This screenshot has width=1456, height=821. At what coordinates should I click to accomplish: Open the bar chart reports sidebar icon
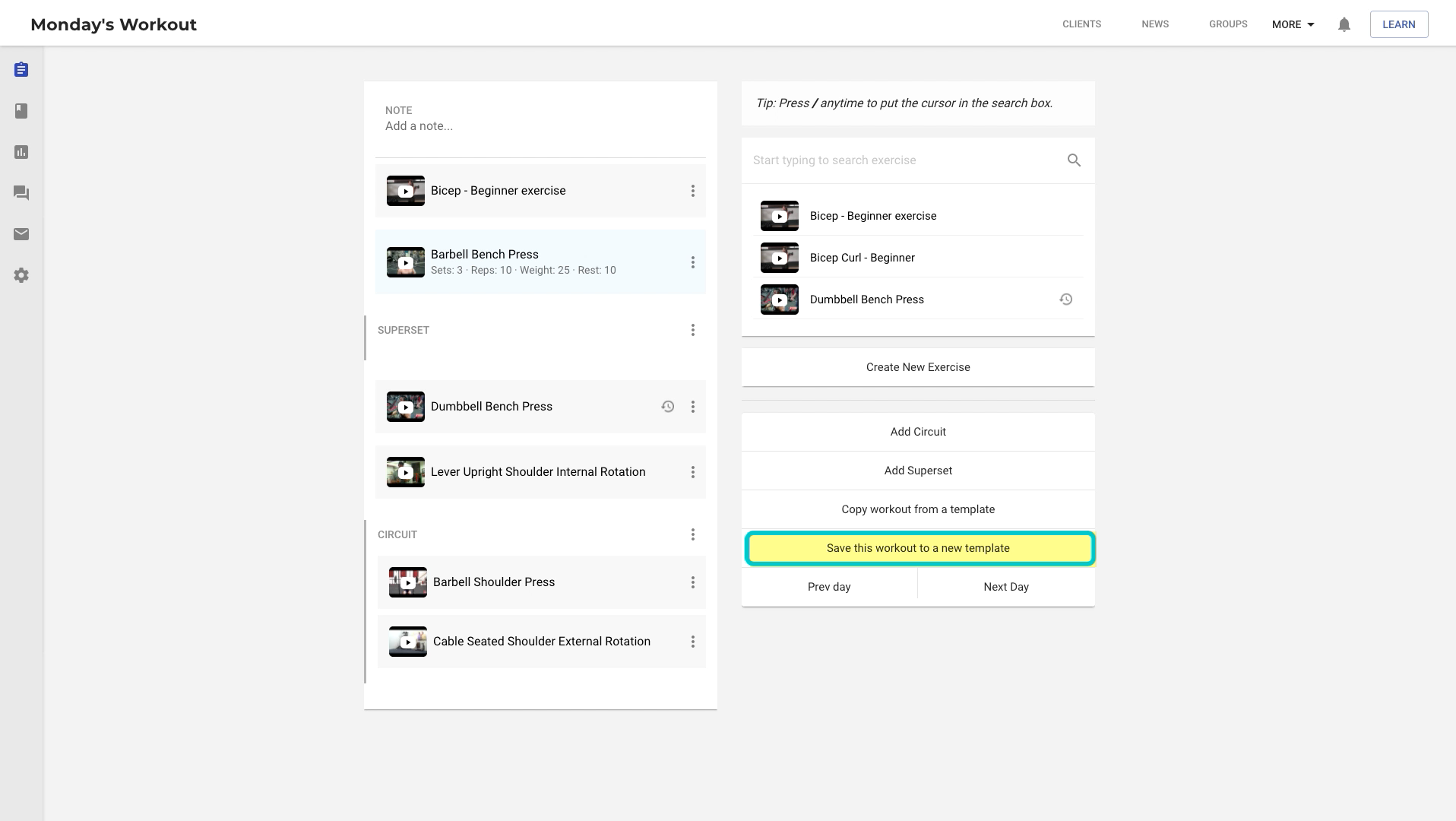pyautogui.click(x=21, y=152)
